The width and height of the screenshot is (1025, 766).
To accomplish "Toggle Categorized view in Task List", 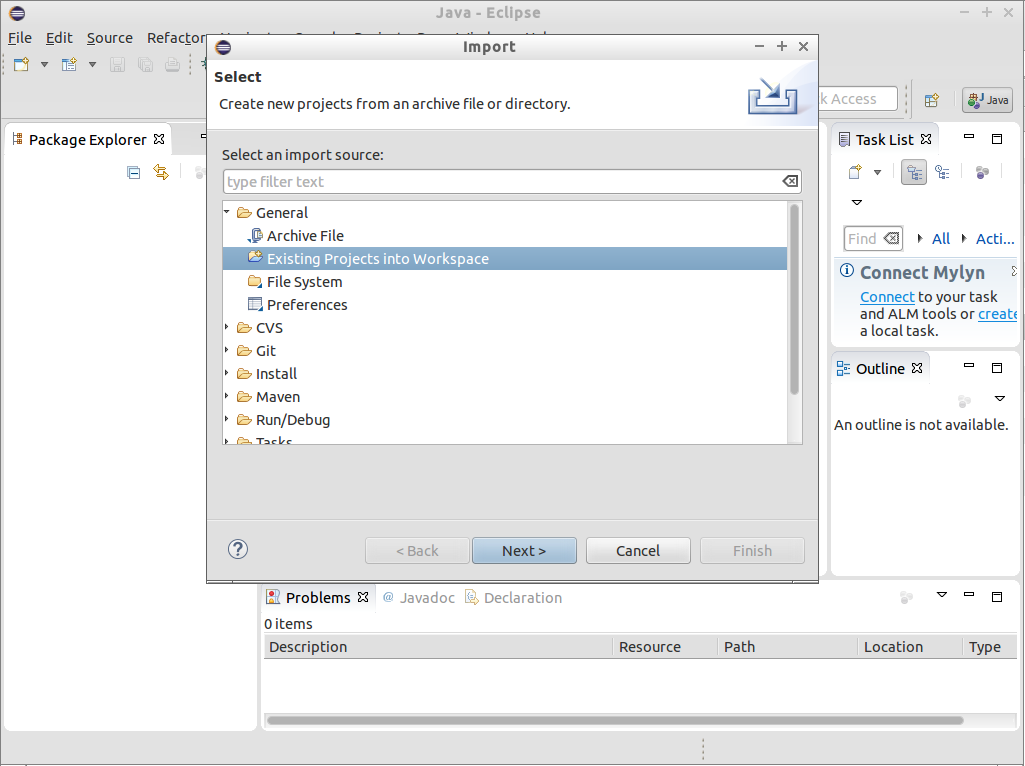I will [x=914, y=173].
